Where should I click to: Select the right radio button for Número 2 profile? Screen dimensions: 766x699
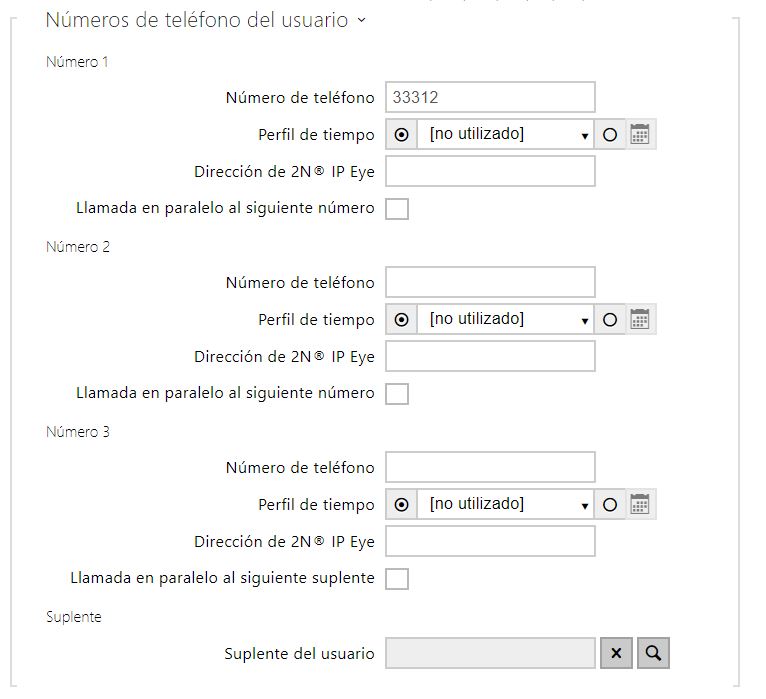point(610,319)
